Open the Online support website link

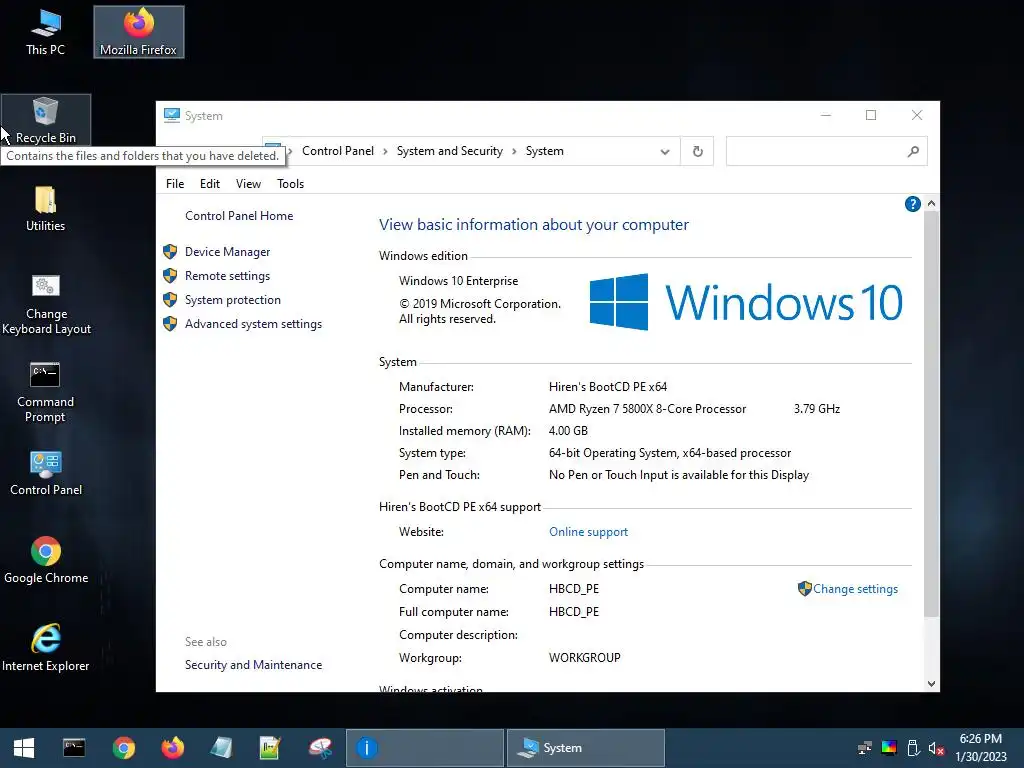588,532
